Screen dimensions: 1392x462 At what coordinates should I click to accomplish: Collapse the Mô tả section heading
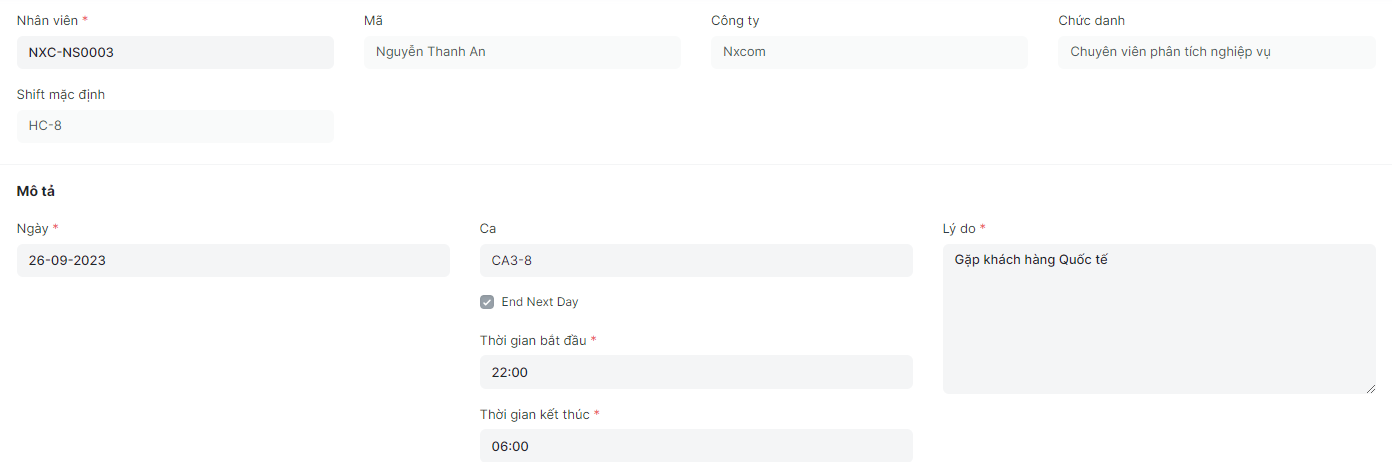[x=36, y=191]
